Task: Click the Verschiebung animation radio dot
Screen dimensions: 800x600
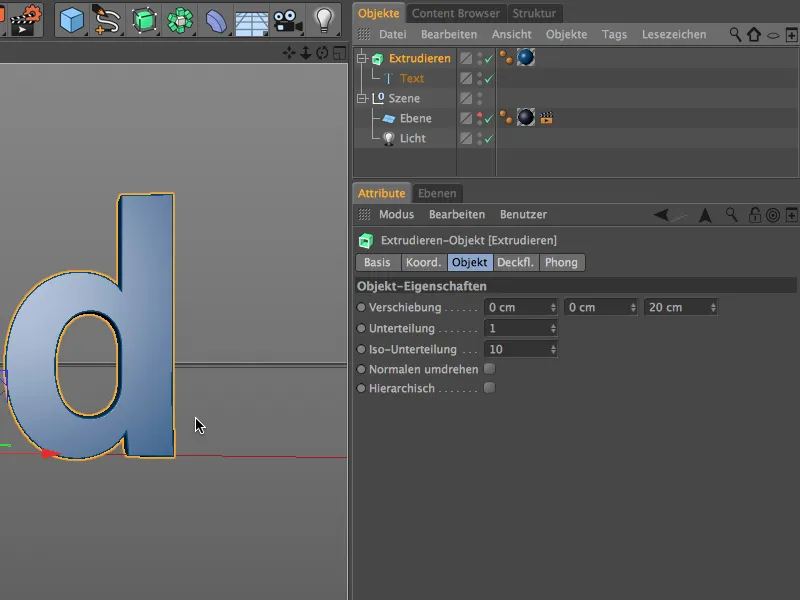Action: 361,307
